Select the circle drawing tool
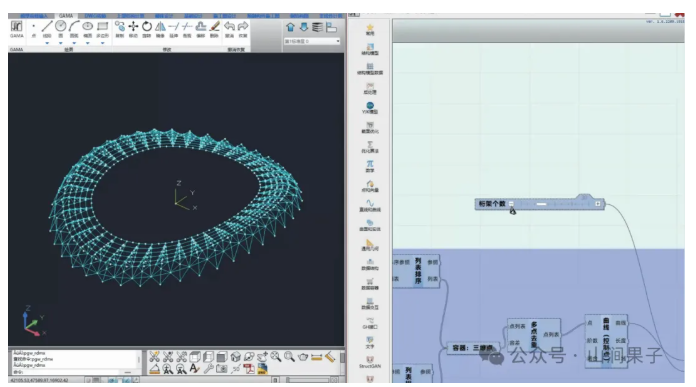This screenshot has width=696, height=387. [x=61, y=26]
